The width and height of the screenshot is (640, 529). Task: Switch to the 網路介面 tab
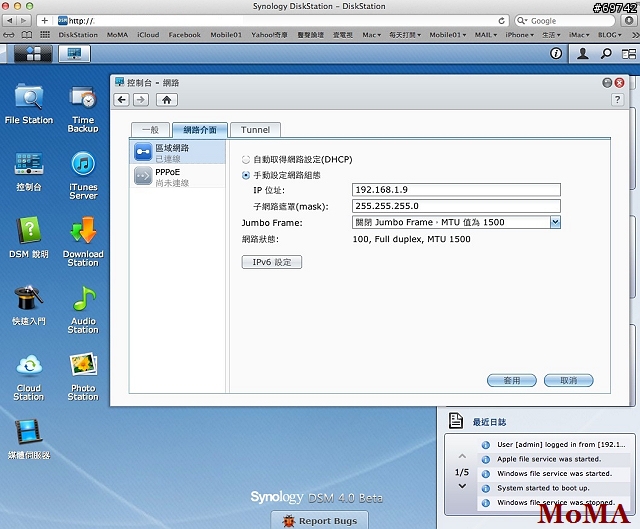click(200, 130)
